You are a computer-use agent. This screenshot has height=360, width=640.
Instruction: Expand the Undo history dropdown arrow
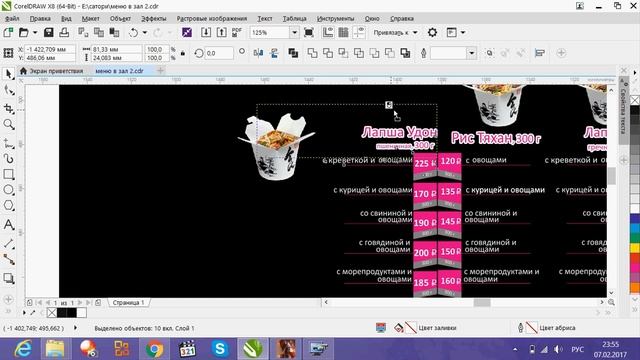click(144, 32)
